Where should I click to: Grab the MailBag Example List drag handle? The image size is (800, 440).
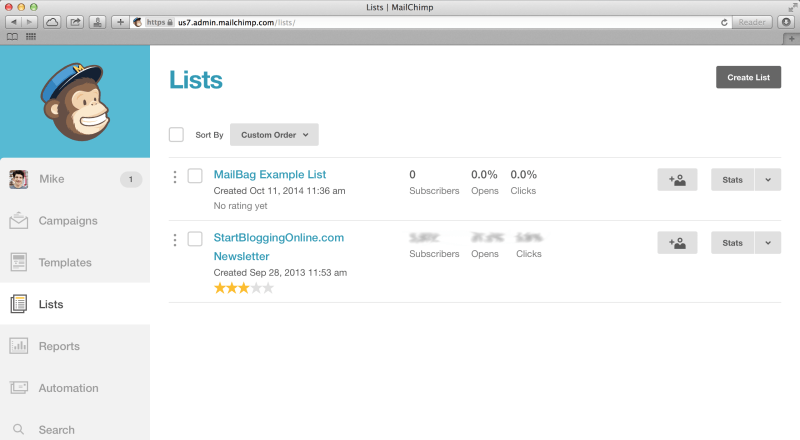[175, 177]
